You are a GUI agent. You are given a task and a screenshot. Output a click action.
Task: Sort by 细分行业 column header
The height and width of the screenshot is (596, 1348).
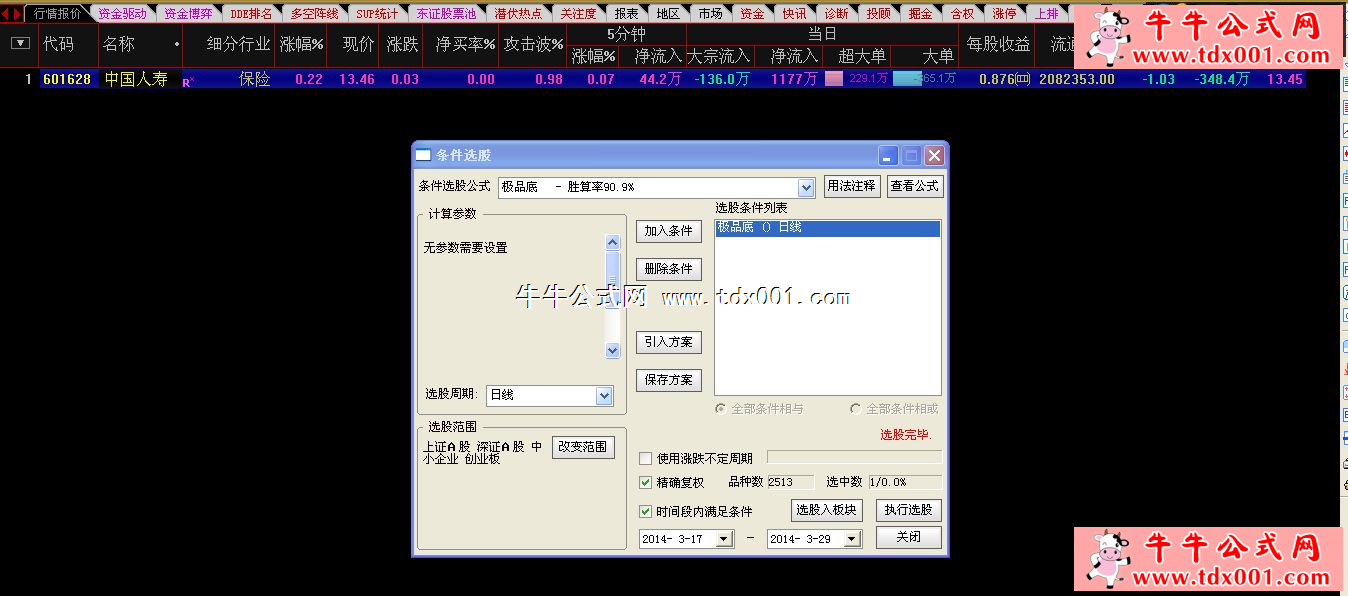point(238,44)
